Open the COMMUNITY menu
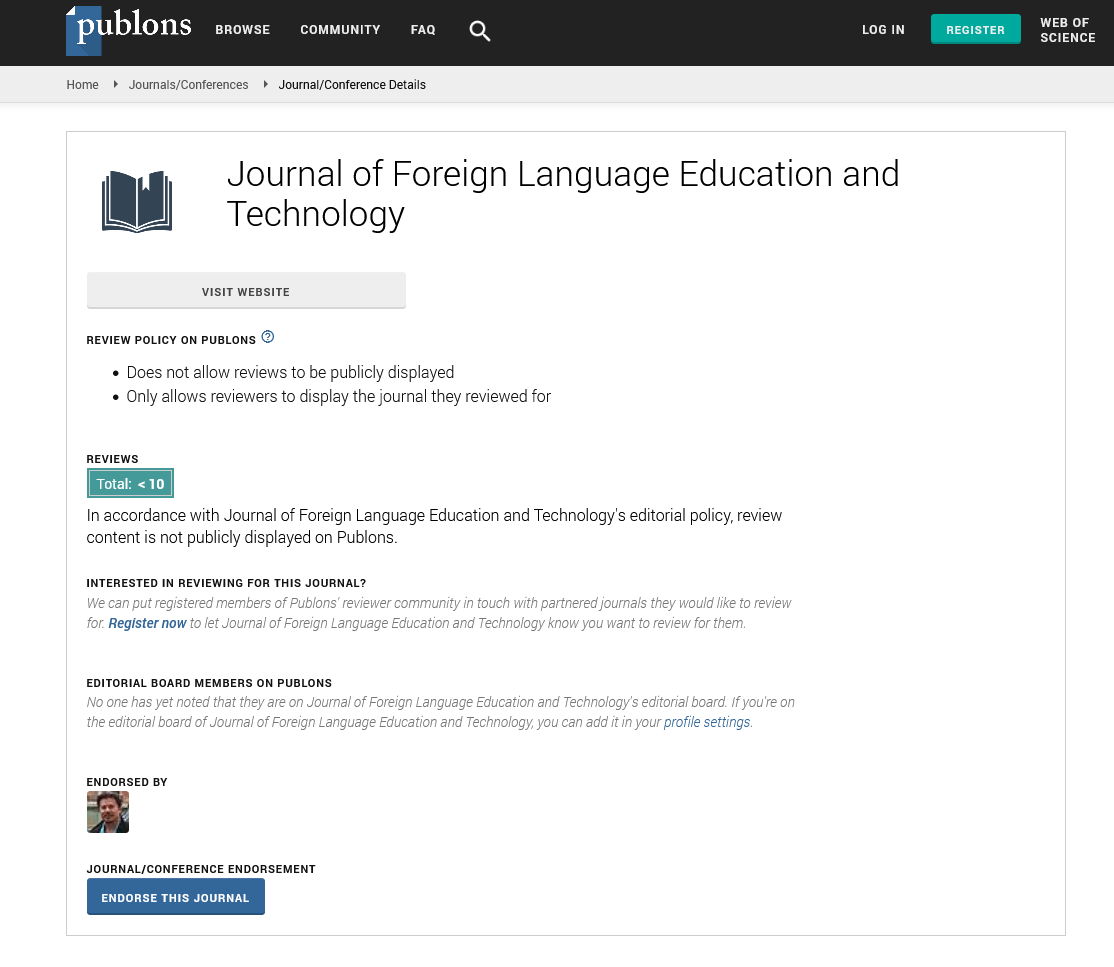 click(340, 30)
